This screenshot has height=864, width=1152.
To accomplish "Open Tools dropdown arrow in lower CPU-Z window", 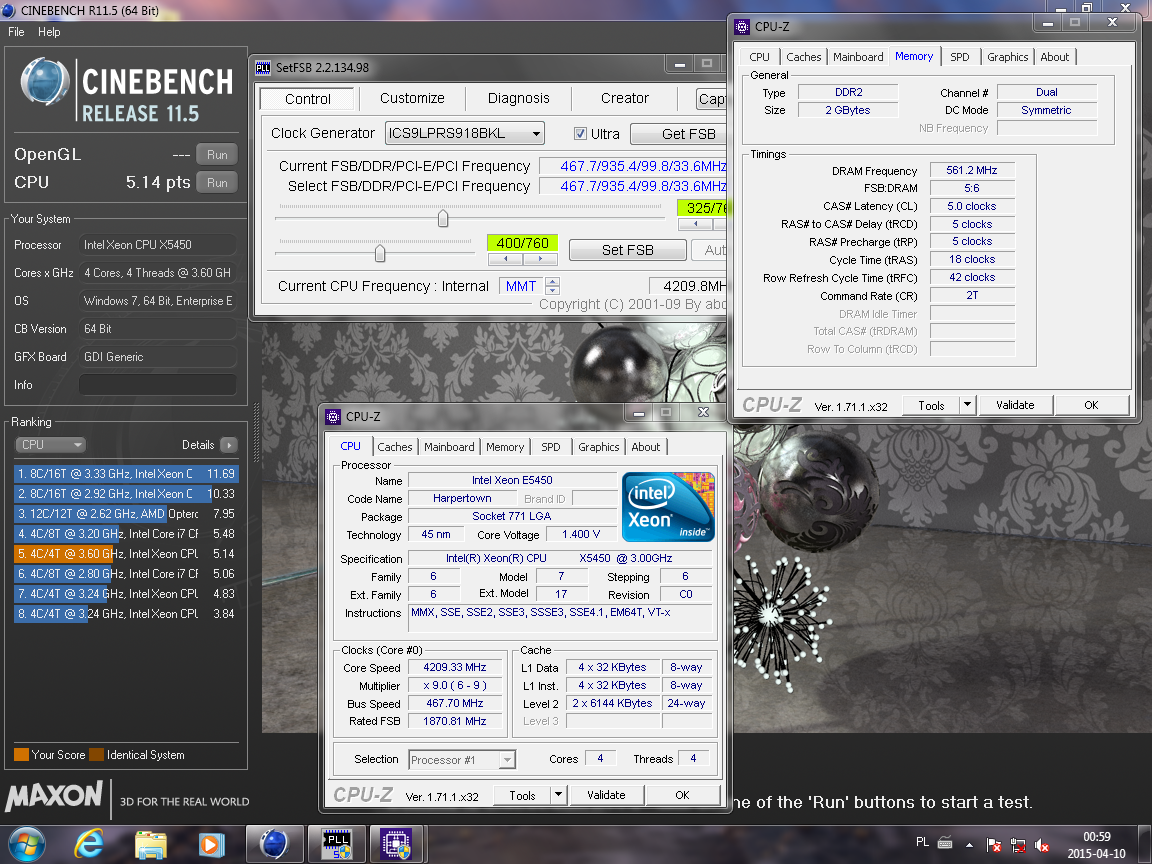I will click(x=558, y=795).
